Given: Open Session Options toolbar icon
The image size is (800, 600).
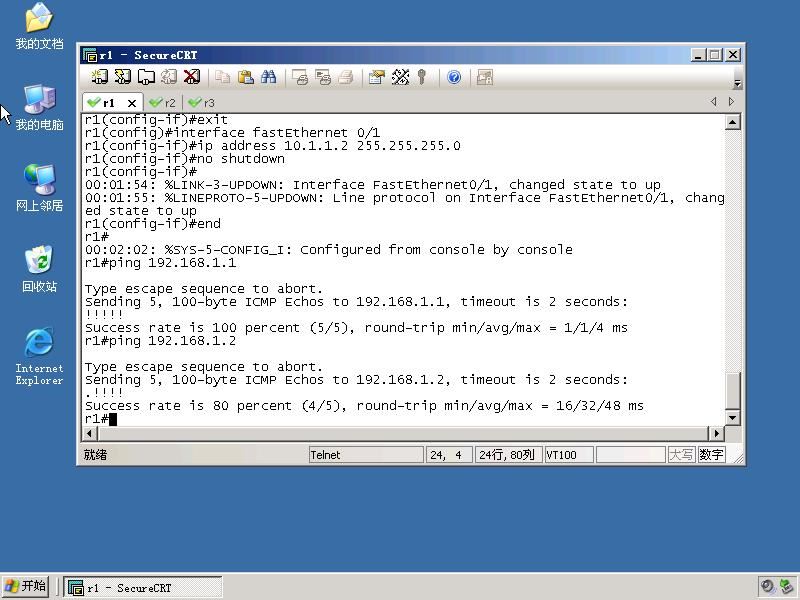Looking at the screenshot, I should 377,77.
